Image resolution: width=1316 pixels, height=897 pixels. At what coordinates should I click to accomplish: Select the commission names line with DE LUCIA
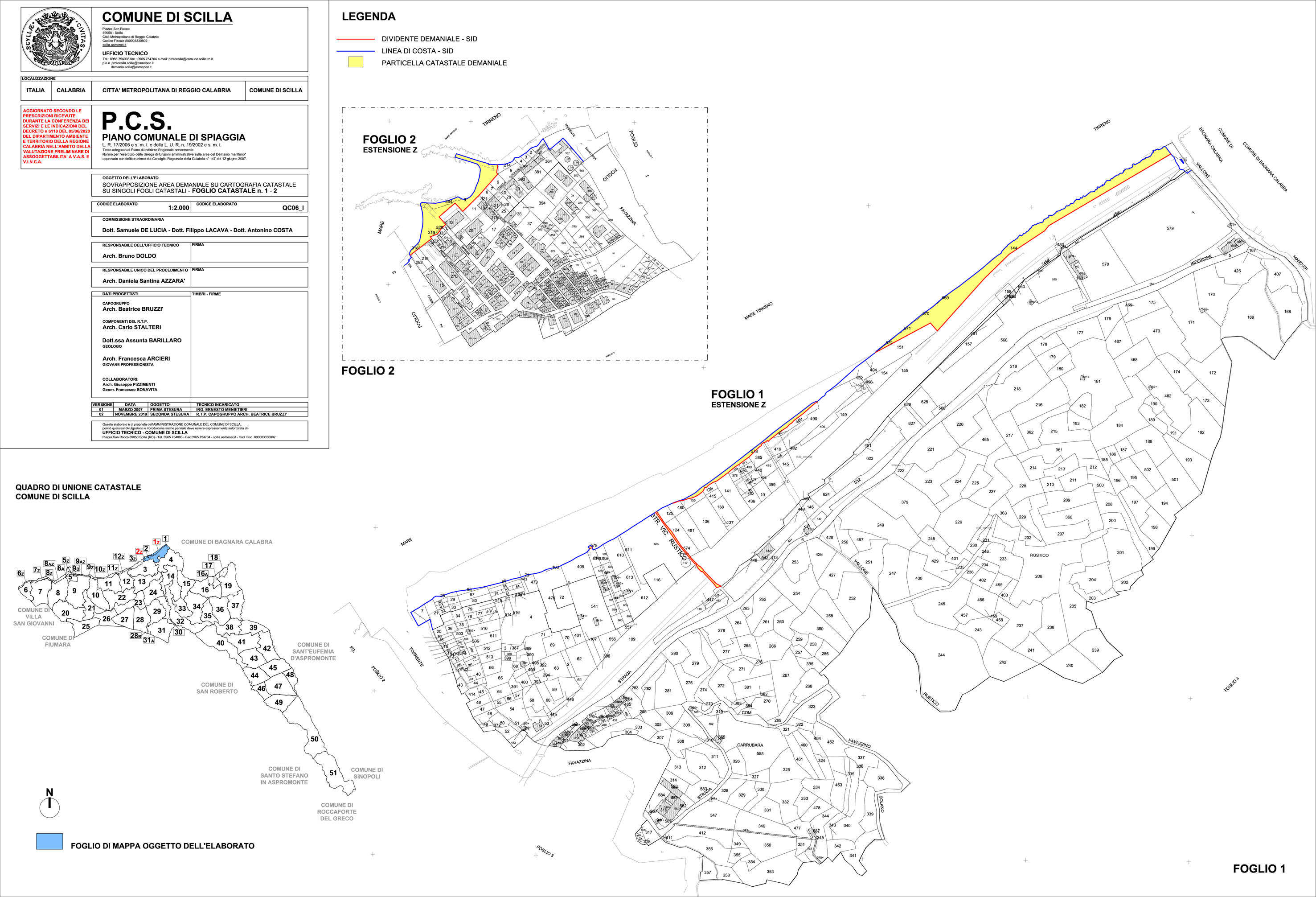(197, 230)
